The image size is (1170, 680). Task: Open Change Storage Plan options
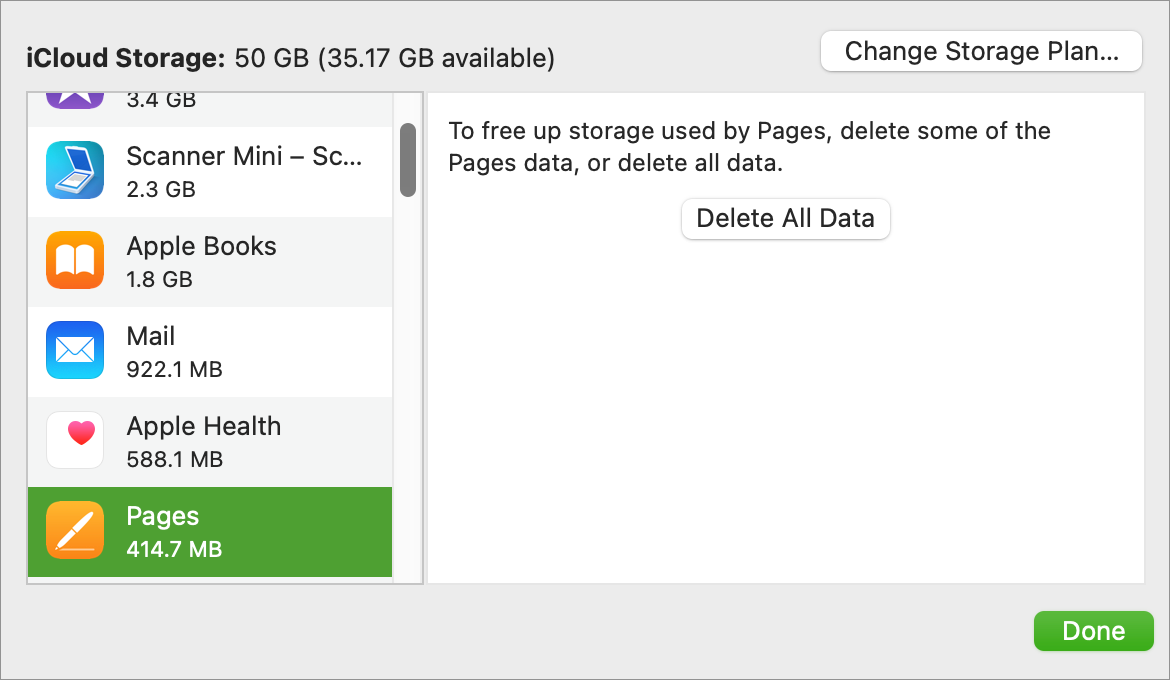[981, 52]
